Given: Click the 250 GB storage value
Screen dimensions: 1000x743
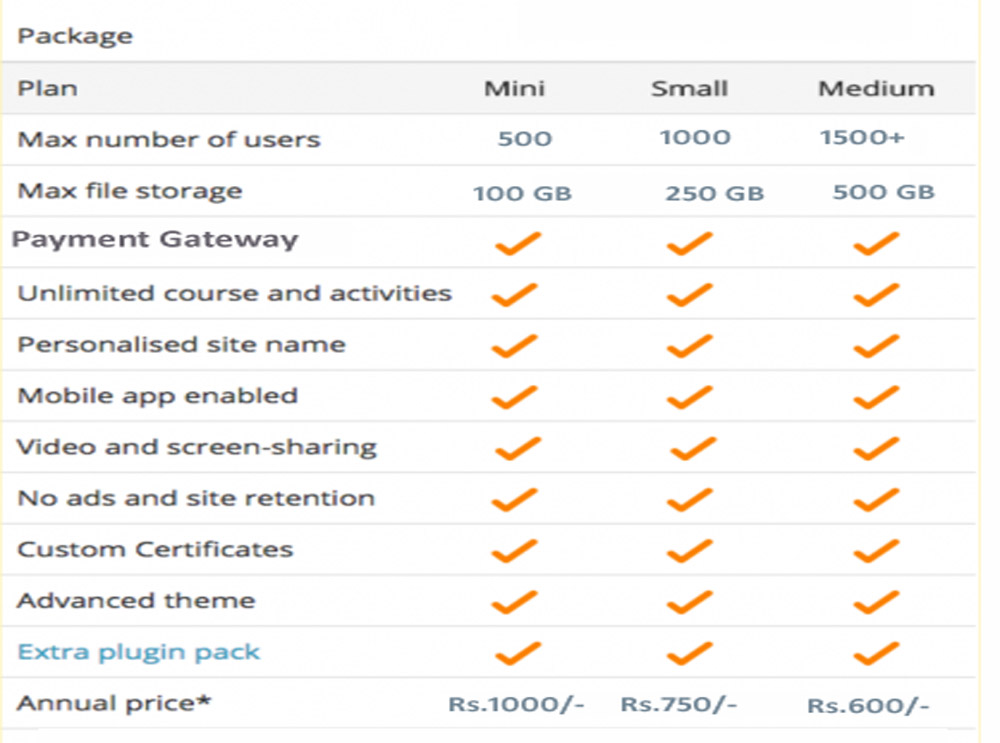Looking at the screenshot, I should (x=714, y=193).
